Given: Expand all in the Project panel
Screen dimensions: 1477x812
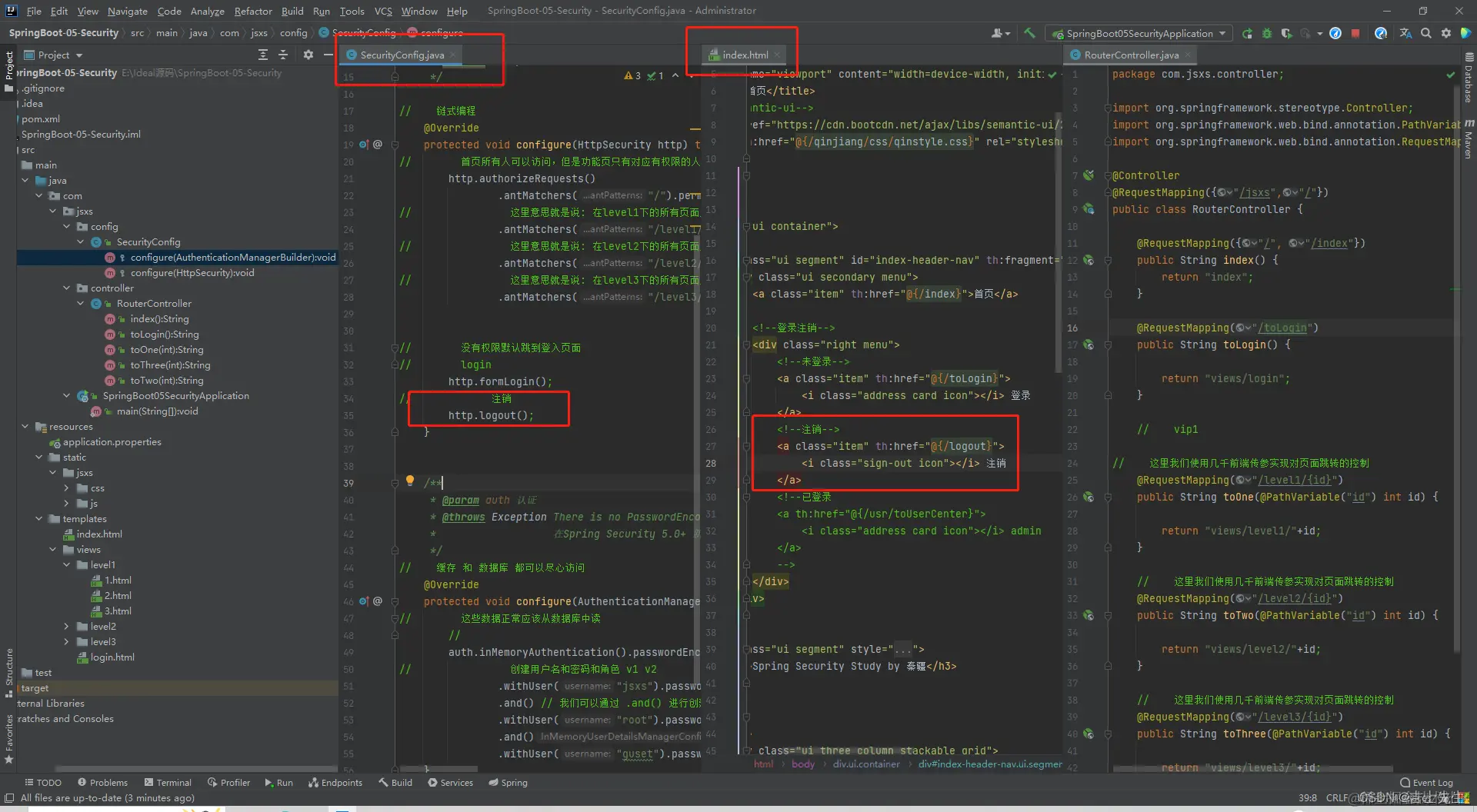Looking at the screenshot, I should coord(263,55).
